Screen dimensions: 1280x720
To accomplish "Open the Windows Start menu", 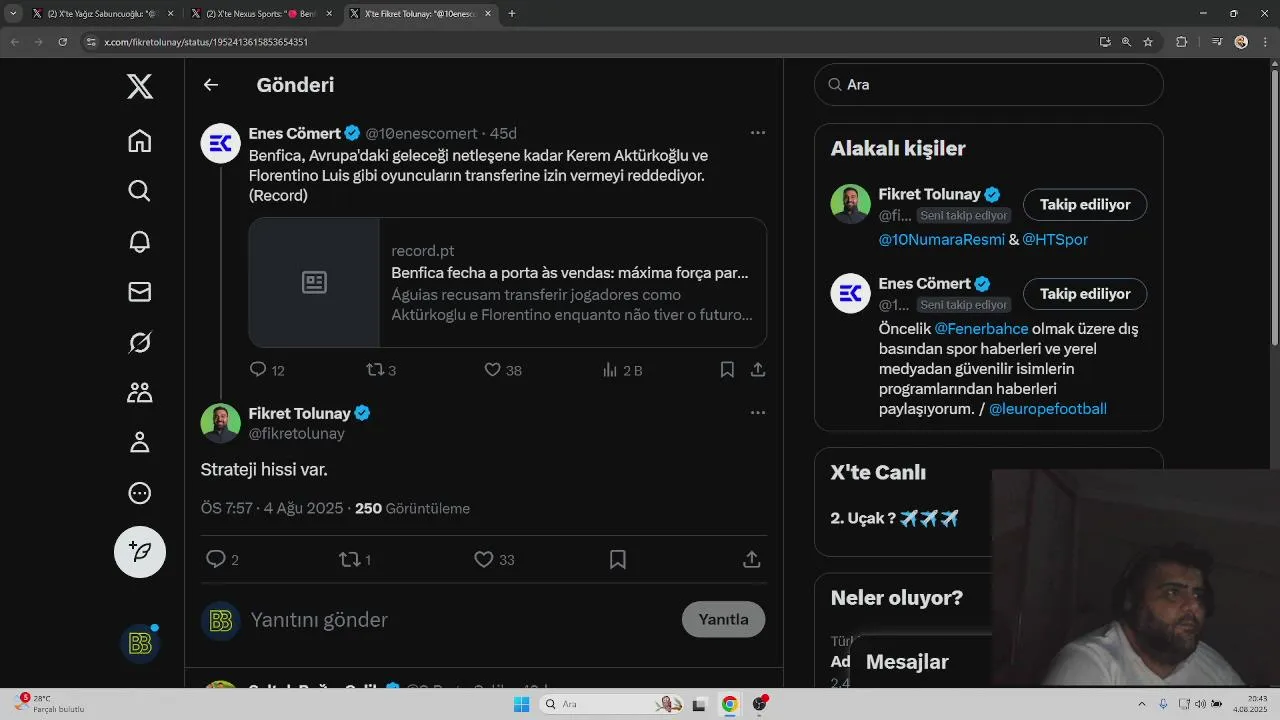I will [x=521, y=704].
